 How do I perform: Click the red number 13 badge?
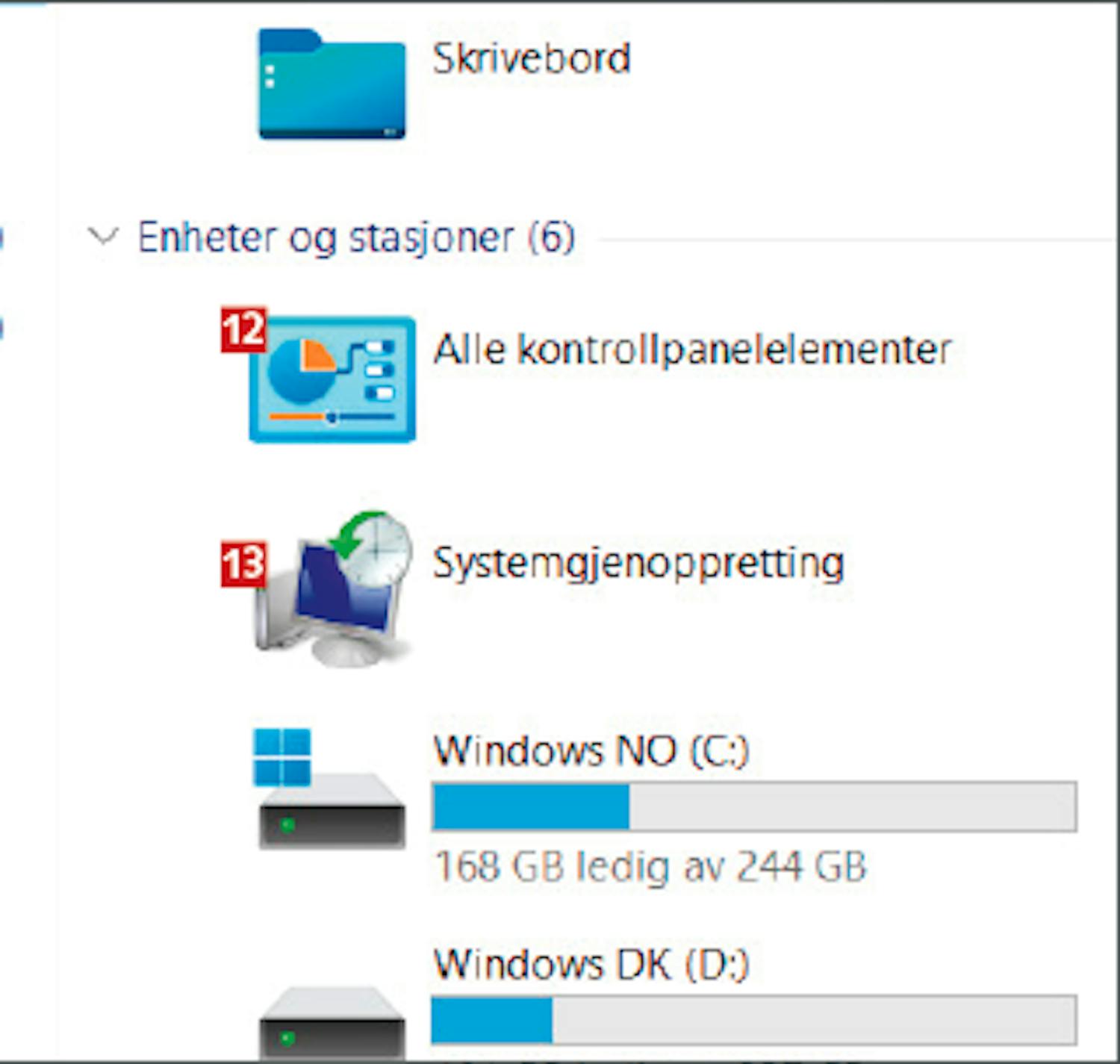(243, 564)
